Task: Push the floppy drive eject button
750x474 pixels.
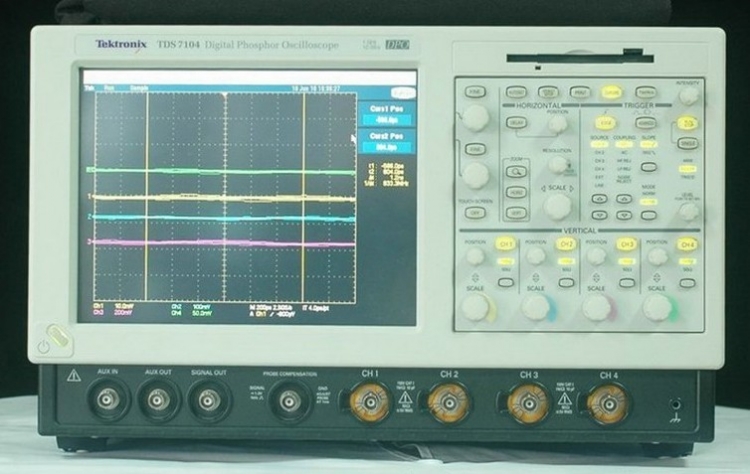Action: pyautogui.click(x=632, y=51)
